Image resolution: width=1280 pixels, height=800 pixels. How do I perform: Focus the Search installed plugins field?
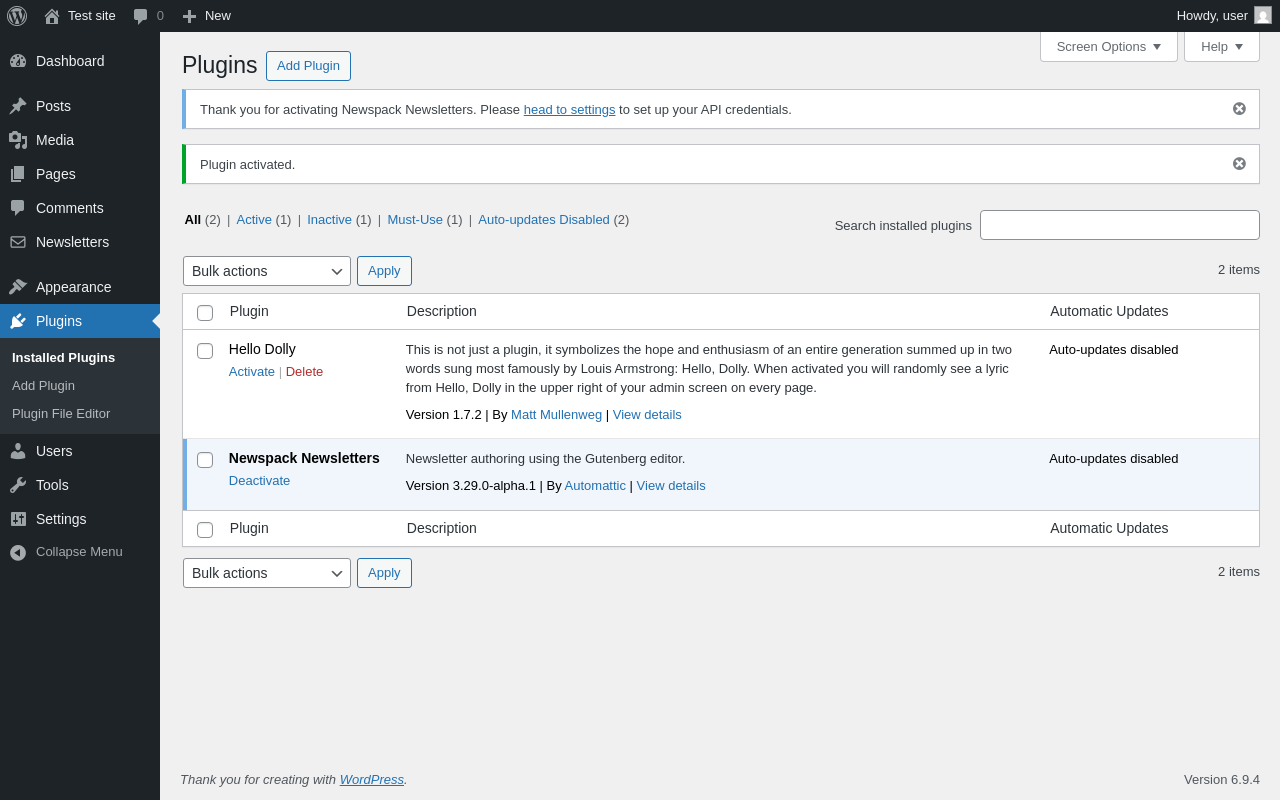click(x=1120, y=225)
